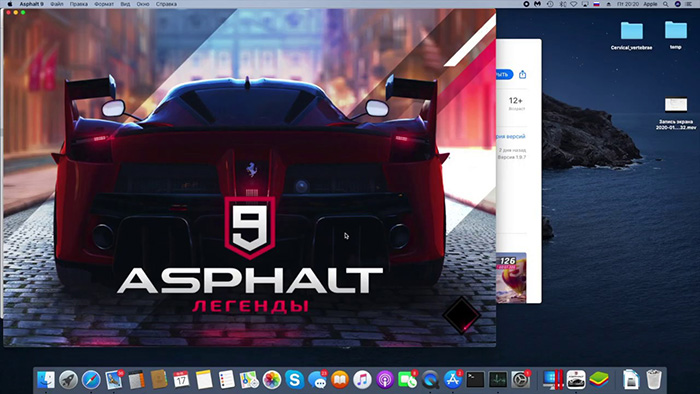Click the Apple user name in menu bar
This screenshot has width=700, height=394.
(x=650, y=4)
